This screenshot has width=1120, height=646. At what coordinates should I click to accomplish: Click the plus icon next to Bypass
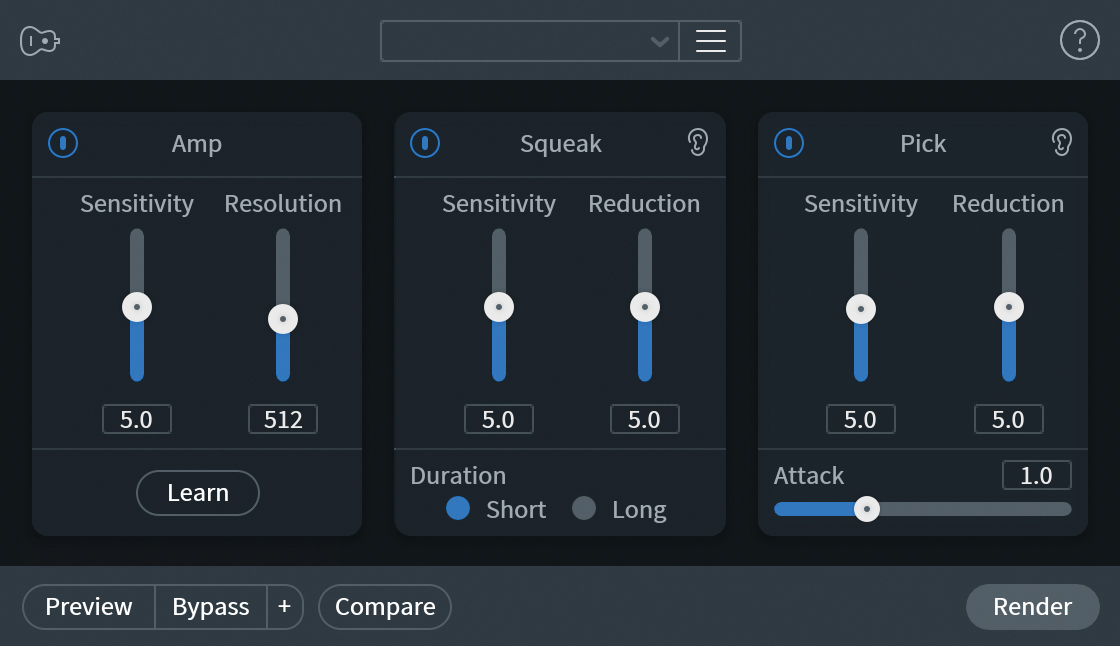[284, 606]
